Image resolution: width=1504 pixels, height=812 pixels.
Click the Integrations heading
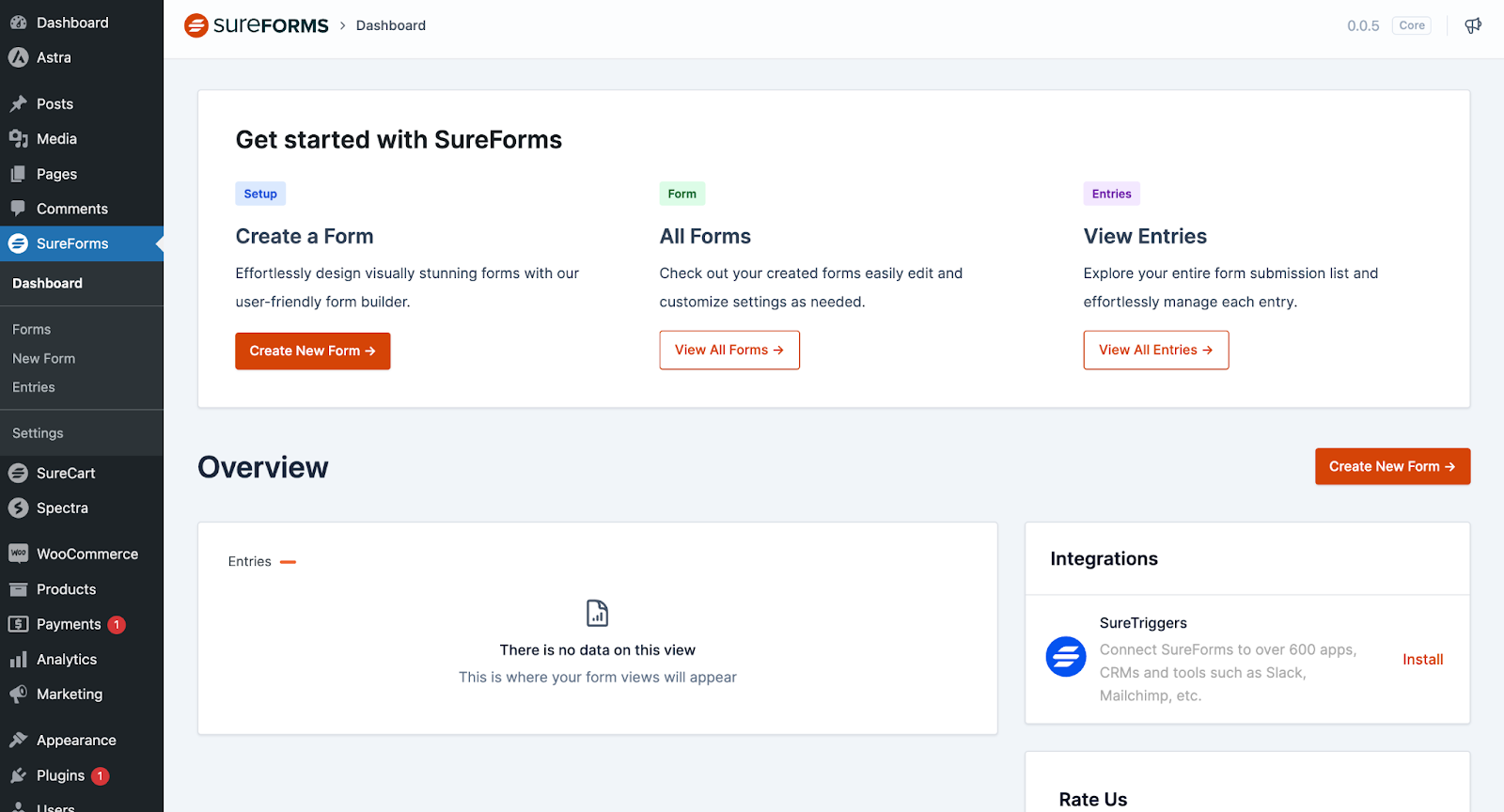(x=1104, y=558)
